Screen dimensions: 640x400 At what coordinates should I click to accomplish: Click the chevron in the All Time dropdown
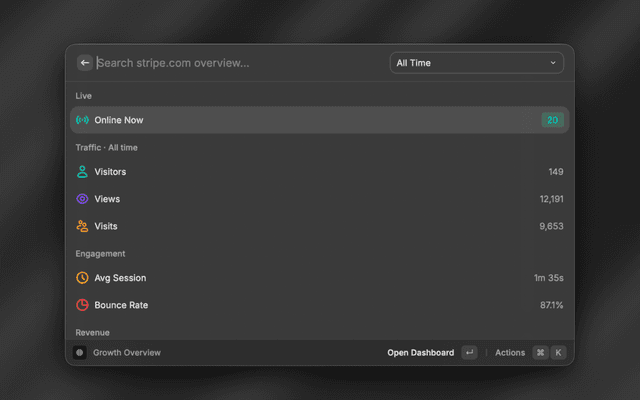(x=553, y=63)
